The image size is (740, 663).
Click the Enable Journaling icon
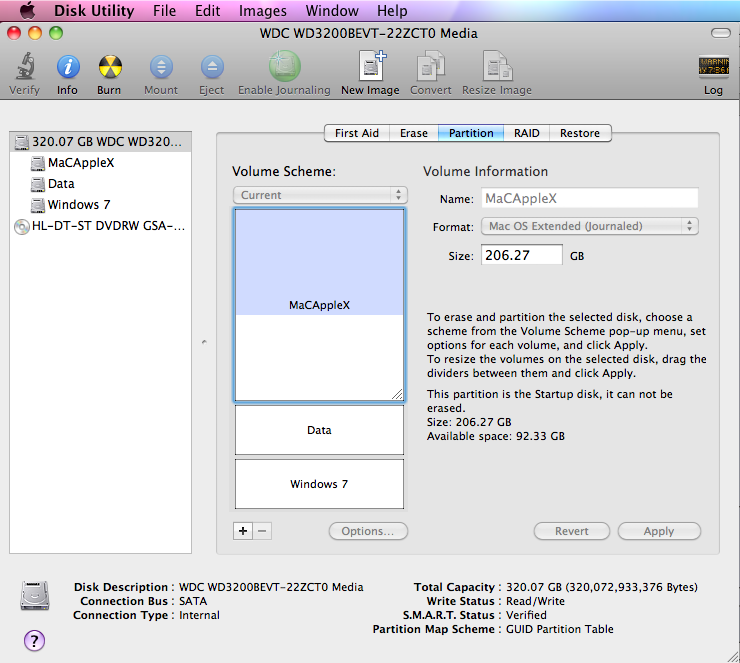coord(285,66)
